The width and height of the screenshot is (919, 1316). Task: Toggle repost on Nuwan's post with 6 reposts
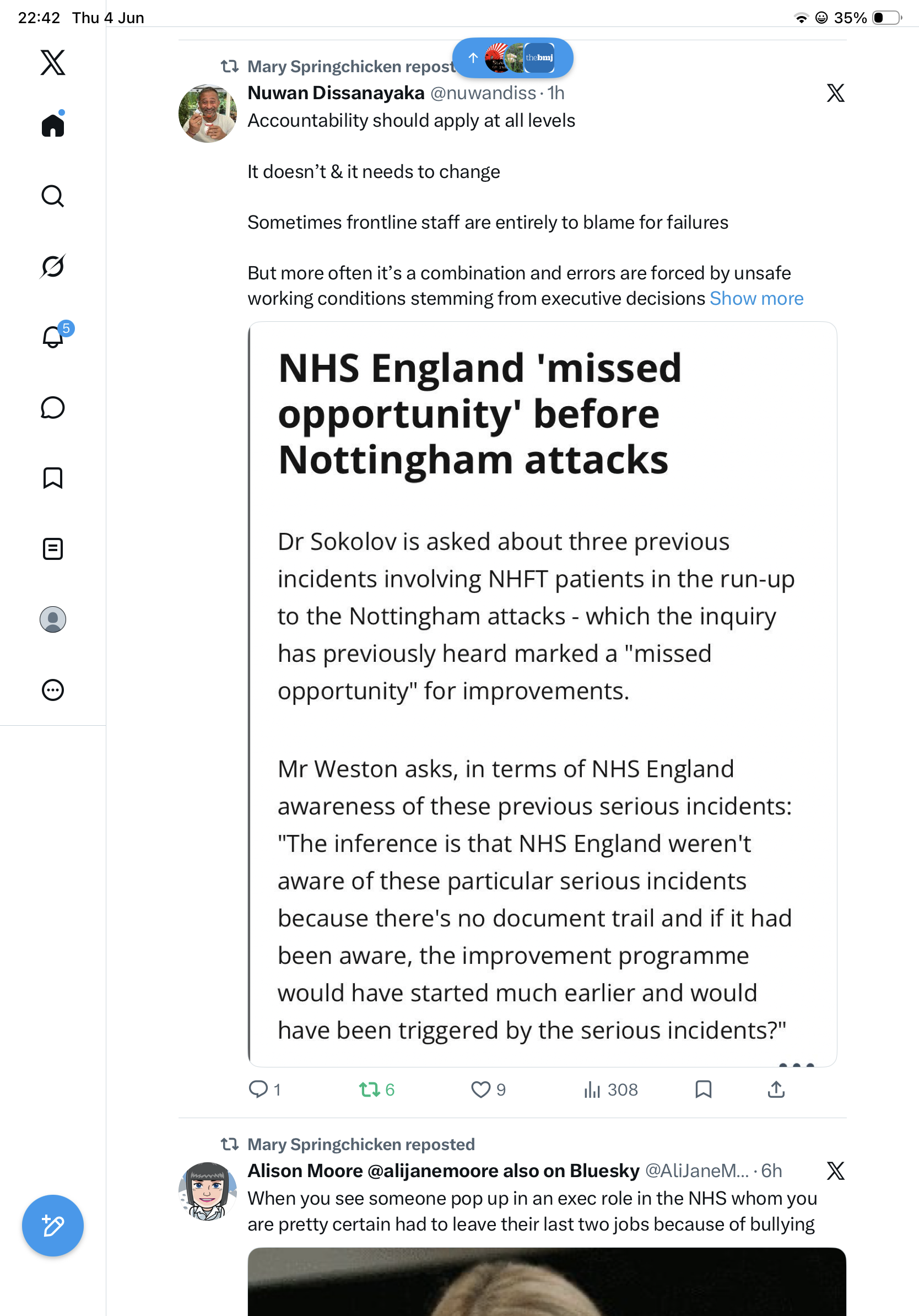click(376, 1089)
